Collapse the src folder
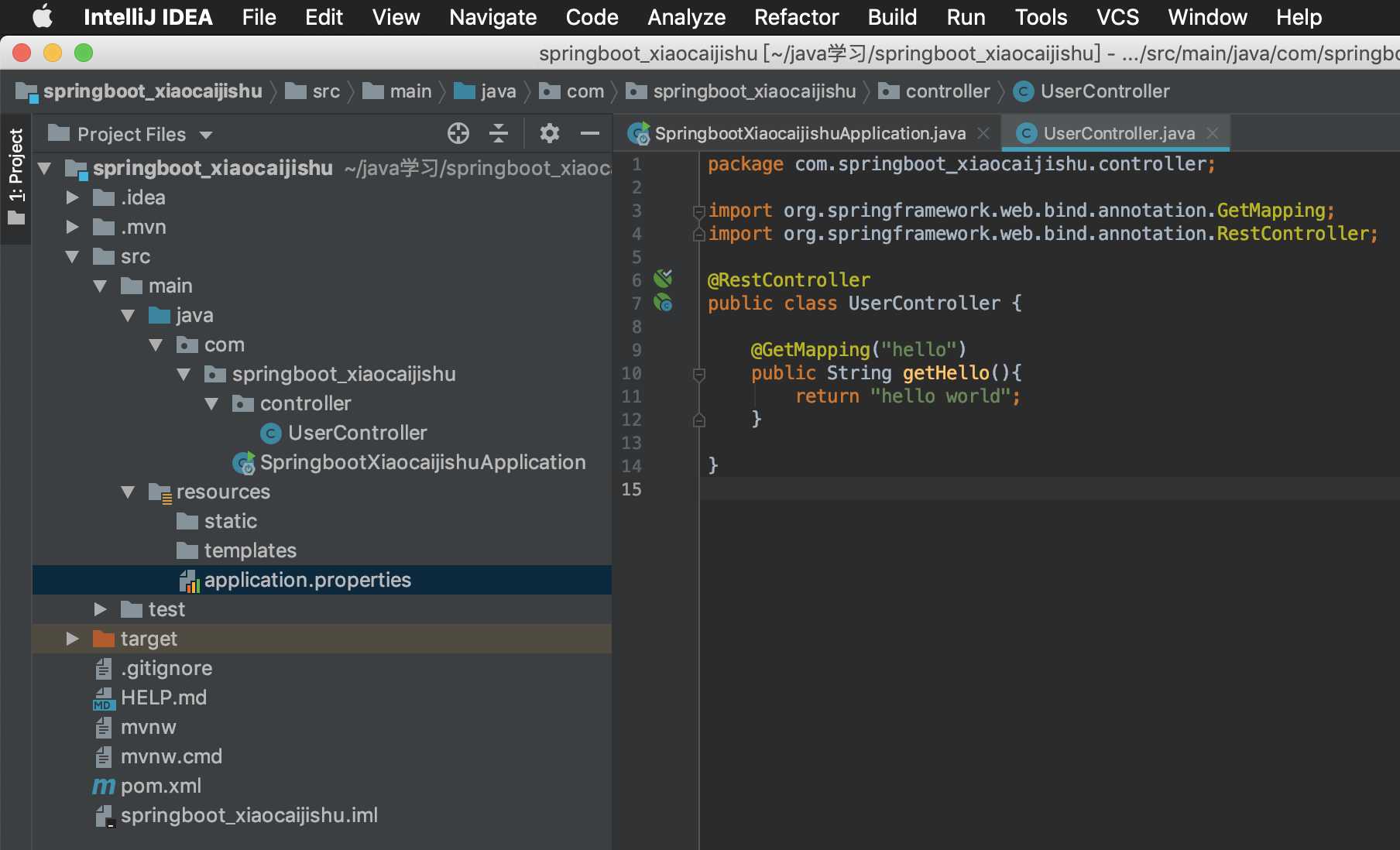The height and width of the screenshot is (850, 1400). [x=72, y=256]
